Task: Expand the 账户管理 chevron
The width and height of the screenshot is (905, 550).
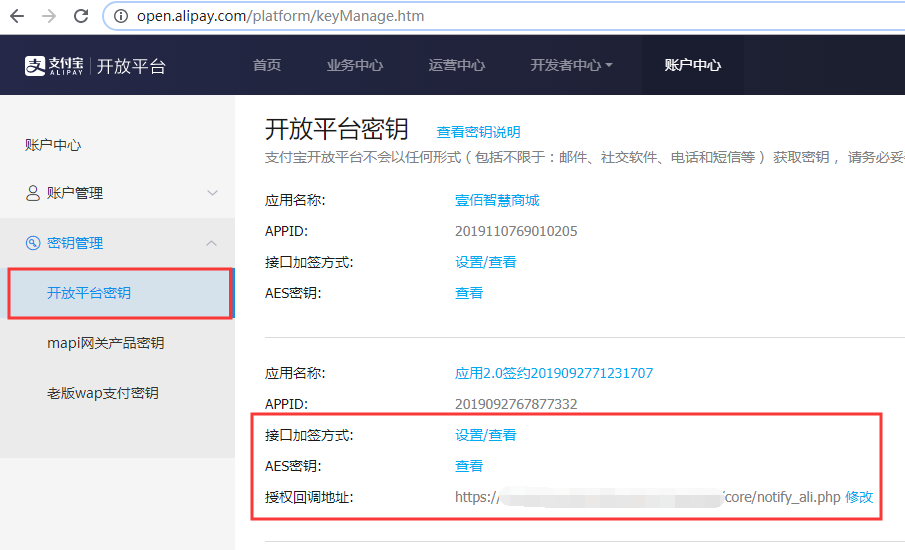Action: pyautogui.click(x=212, y=193)
